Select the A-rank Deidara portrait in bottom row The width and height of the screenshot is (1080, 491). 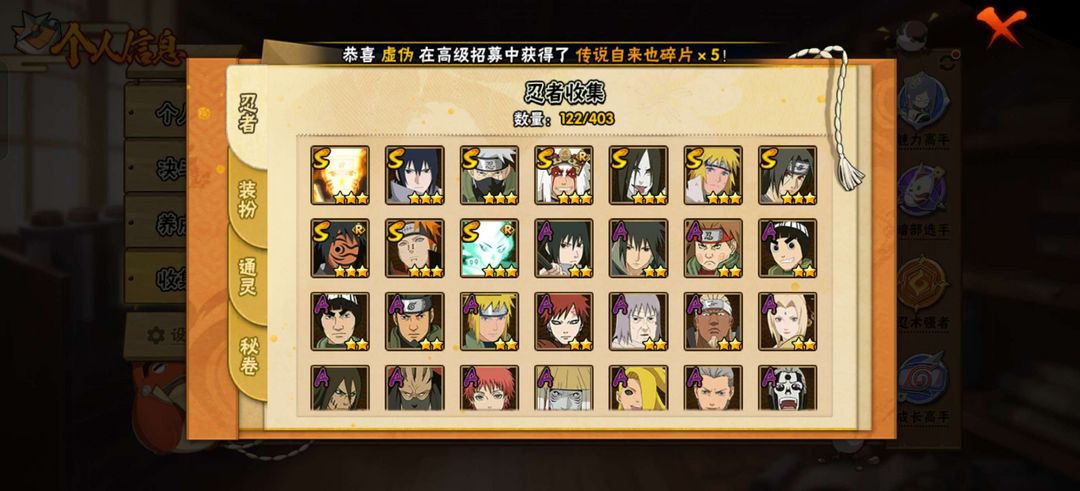[638, 388]
